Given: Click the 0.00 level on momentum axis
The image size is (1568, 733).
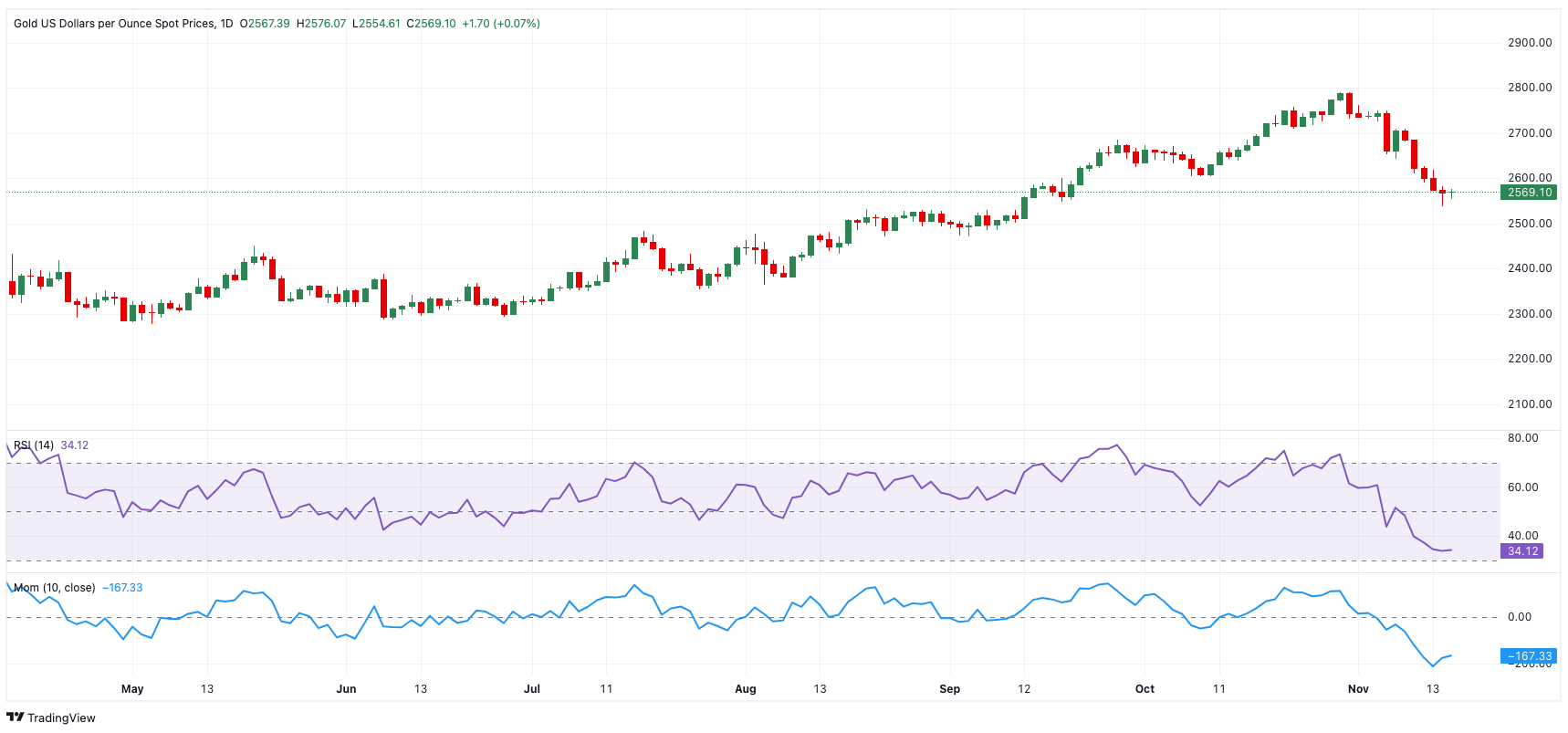Looking at the screenshot, I should (1520, 617).
